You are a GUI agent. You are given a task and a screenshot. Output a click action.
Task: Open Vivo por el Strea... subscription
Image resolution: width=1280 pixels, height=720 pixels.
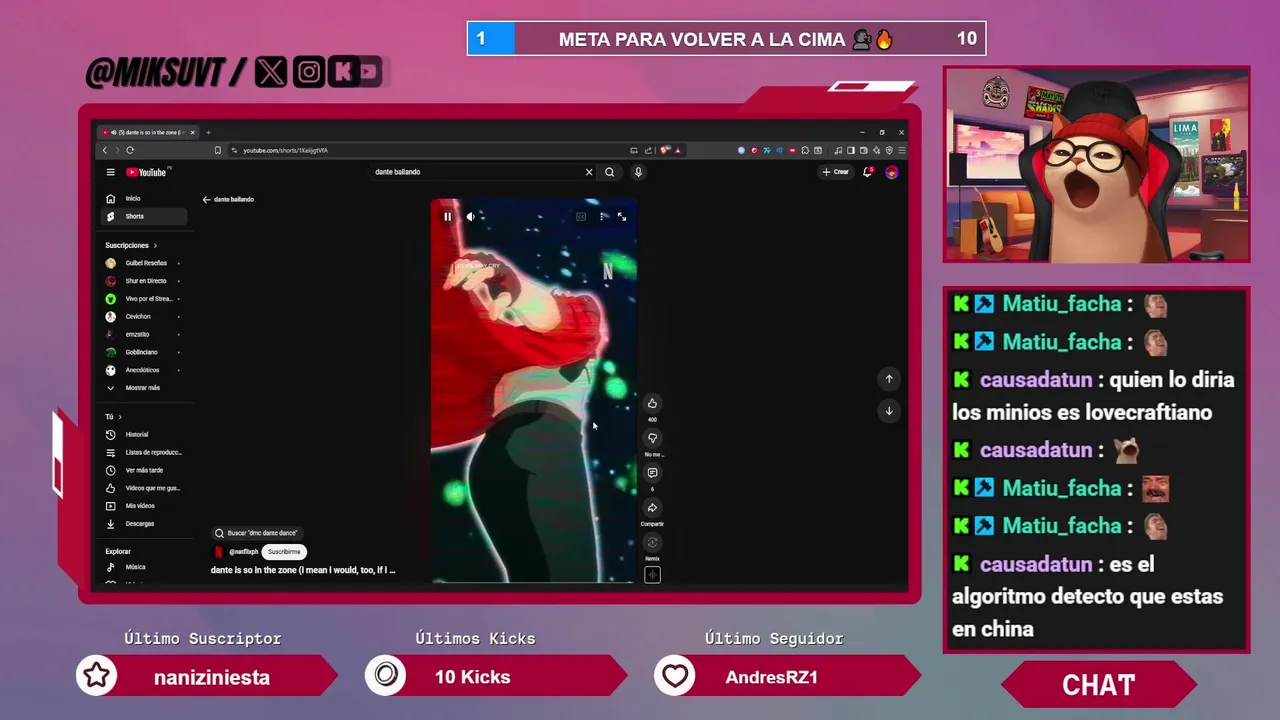click(144, 299)
